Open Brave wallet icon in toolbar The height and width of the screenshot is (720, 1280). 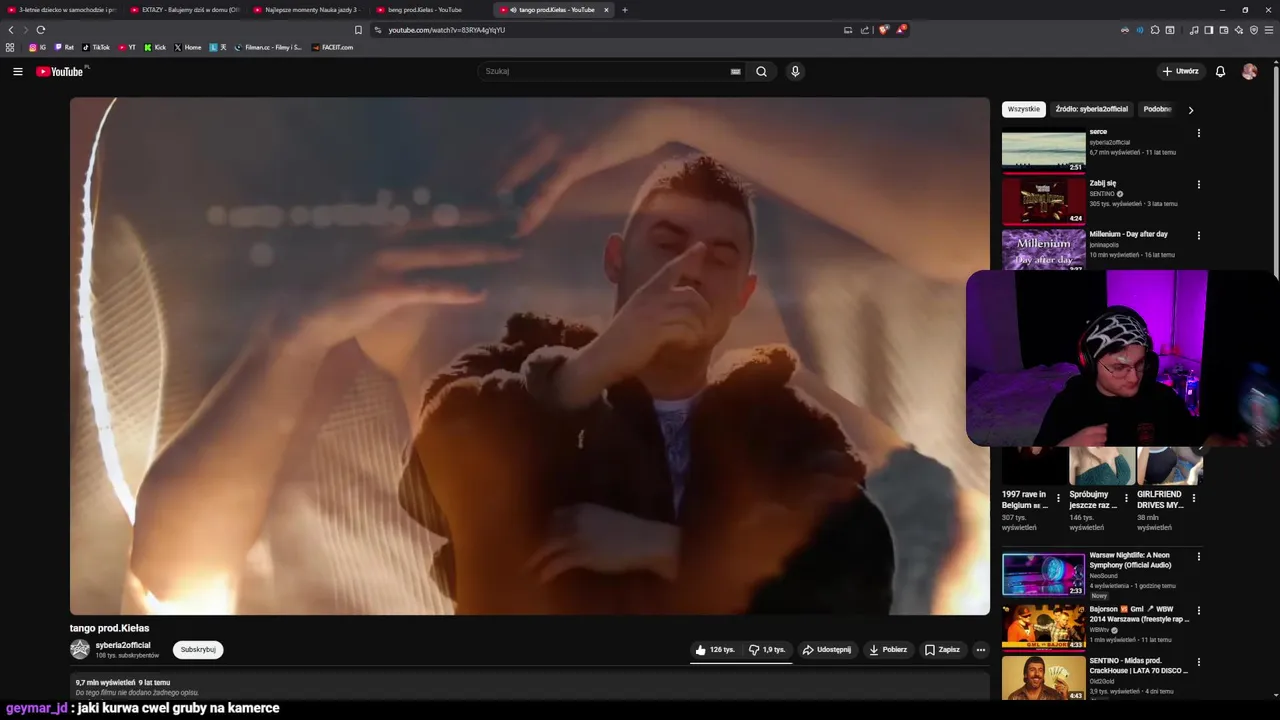[x=1224, y=30]
